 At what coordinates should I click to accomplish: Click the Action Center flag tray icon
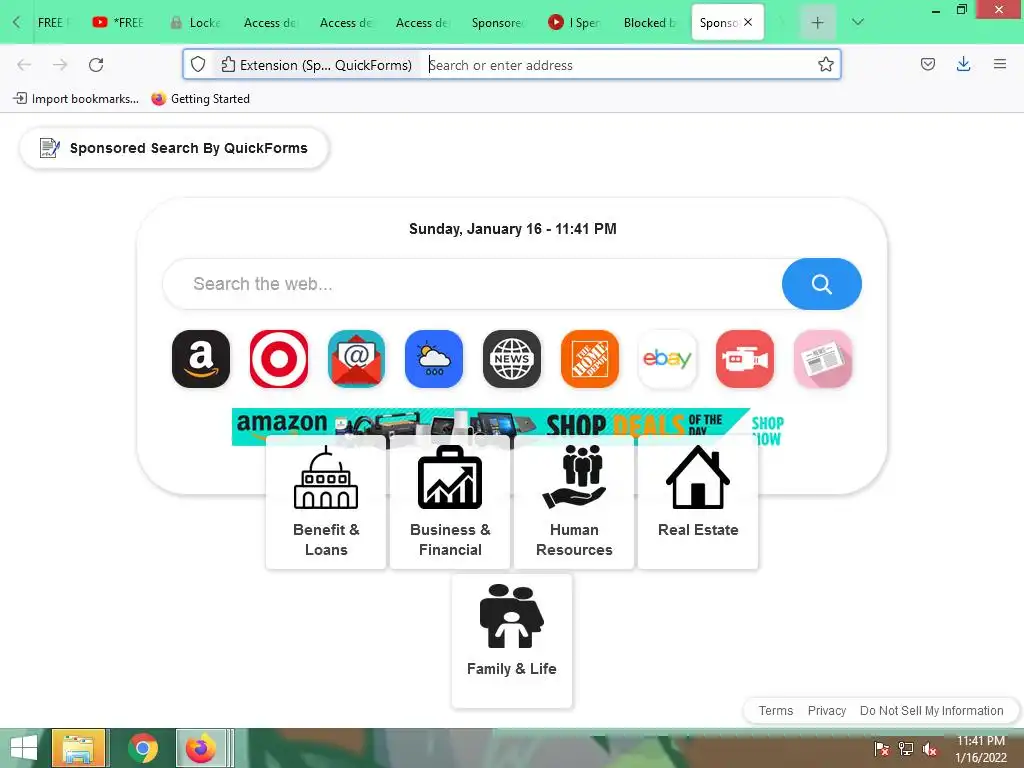pyautogui.click(x=882, y=749)
